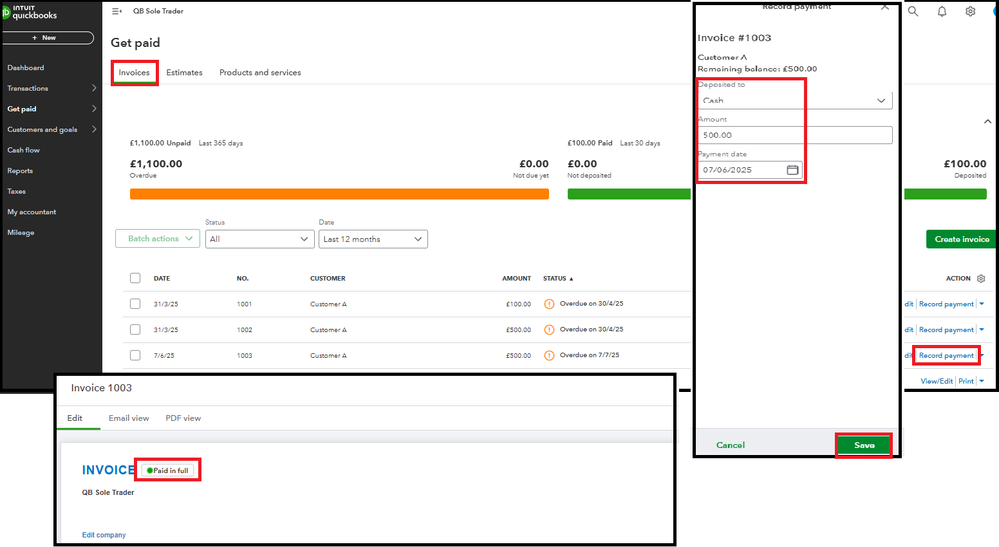Record payment for invoice 1003
The width and height of the screenshot is (999, 547).
(946, 355)
